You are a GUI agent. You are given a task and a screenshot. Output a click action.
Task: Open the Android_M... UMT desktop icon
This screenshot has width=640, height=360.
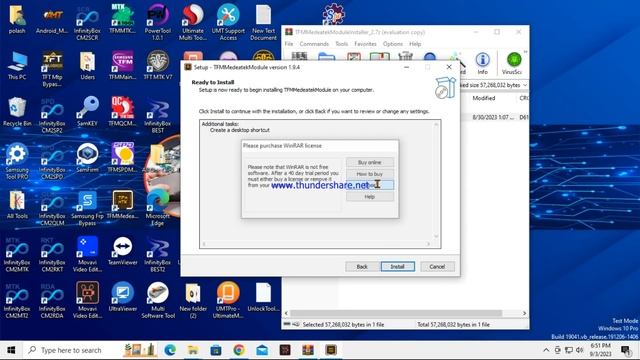52,20
